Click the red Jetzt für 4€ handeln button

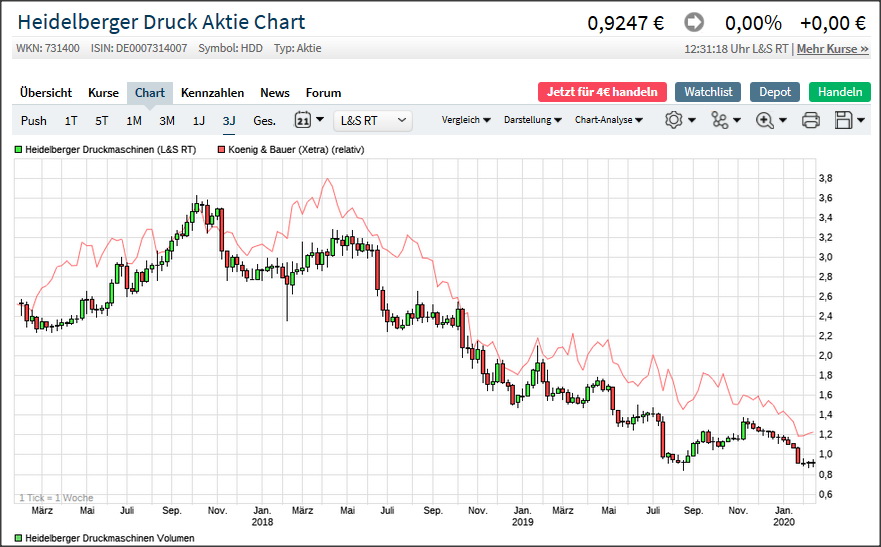coord(602,92)
